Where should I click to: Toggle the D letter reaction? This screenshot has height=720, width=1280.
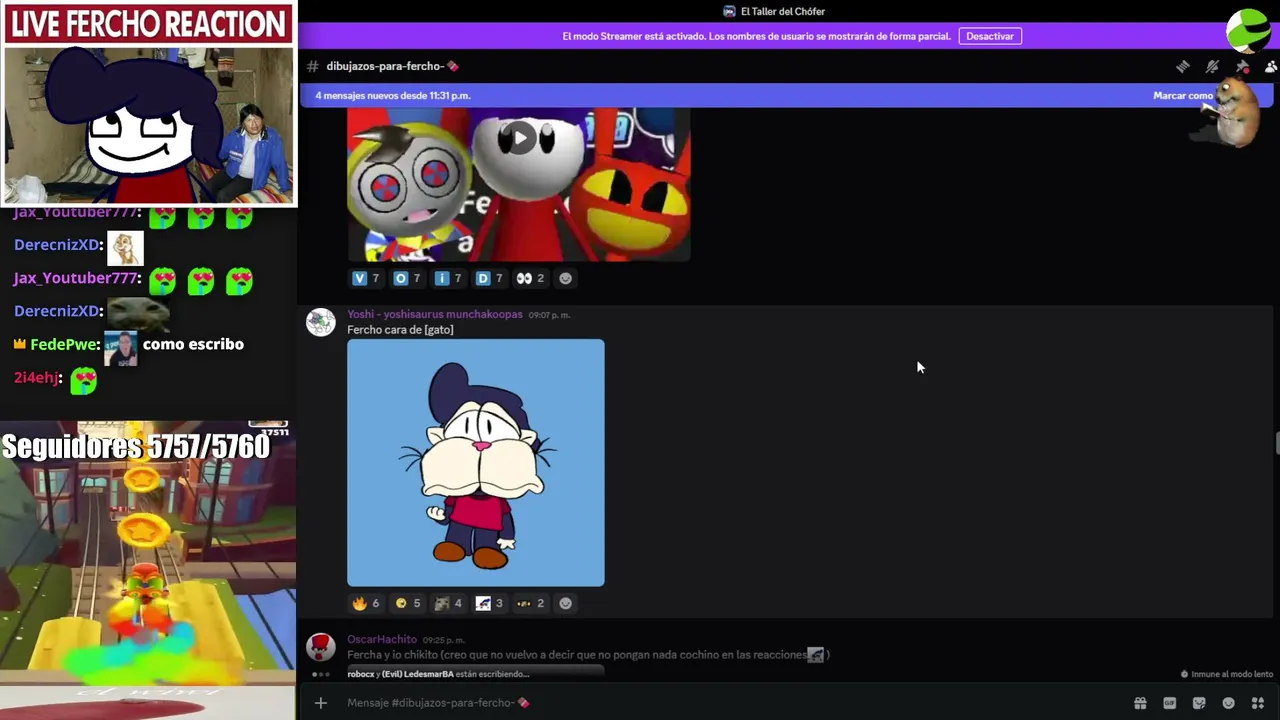point(488,278)
